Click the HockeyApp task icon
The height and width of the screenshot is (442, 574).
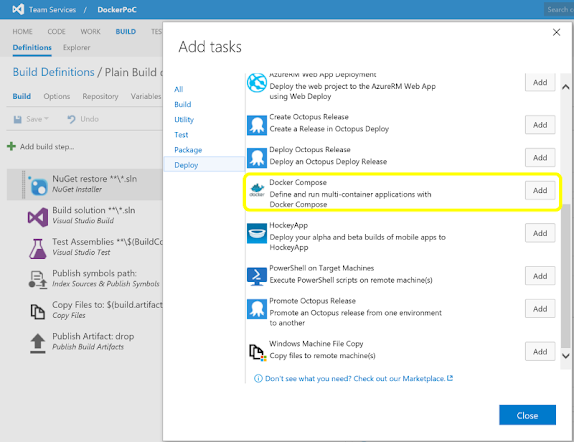(x=257, y=233)
